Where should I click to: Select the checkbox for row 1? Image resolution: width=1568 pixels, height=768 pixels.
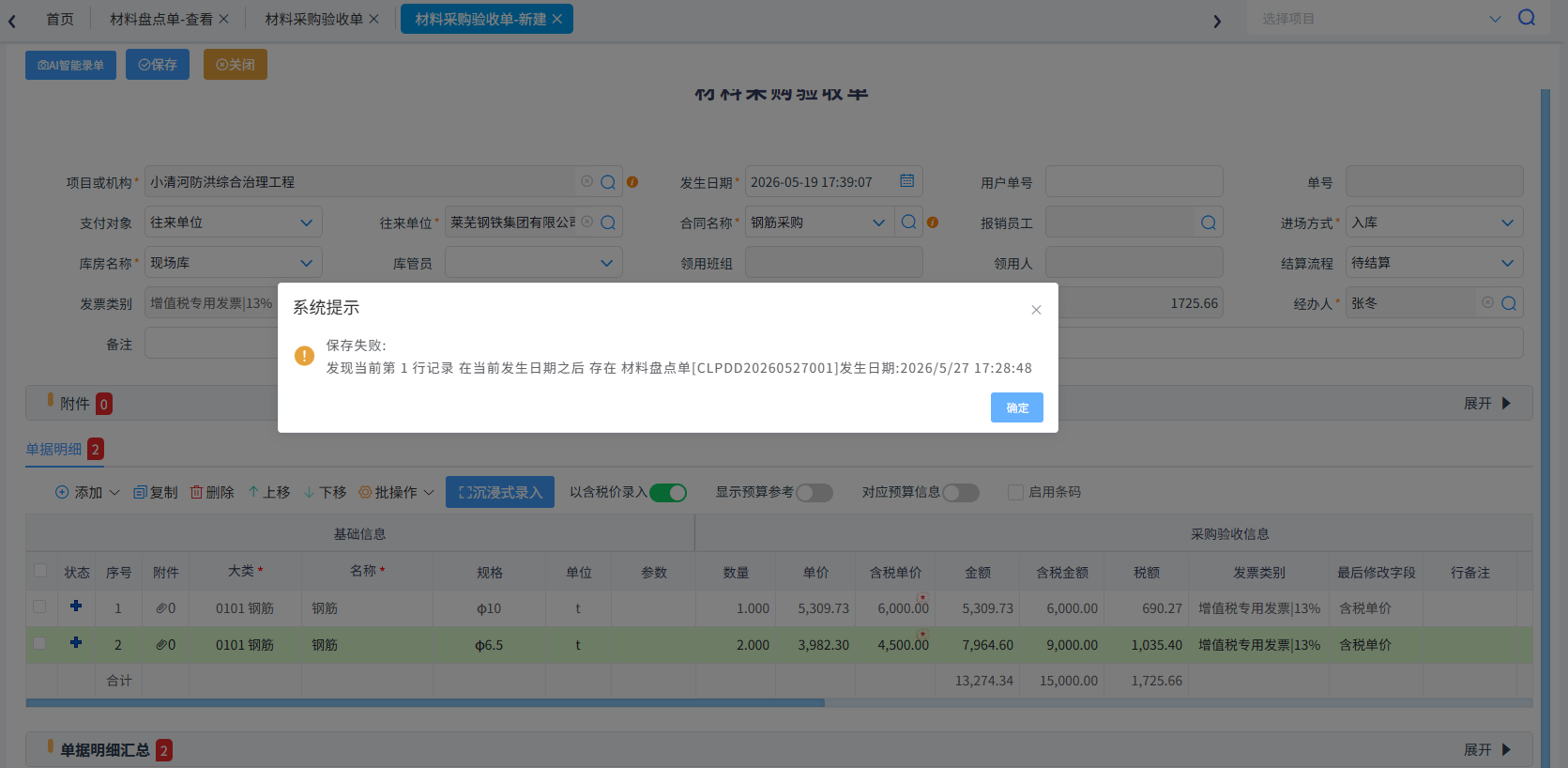[39, 607]
